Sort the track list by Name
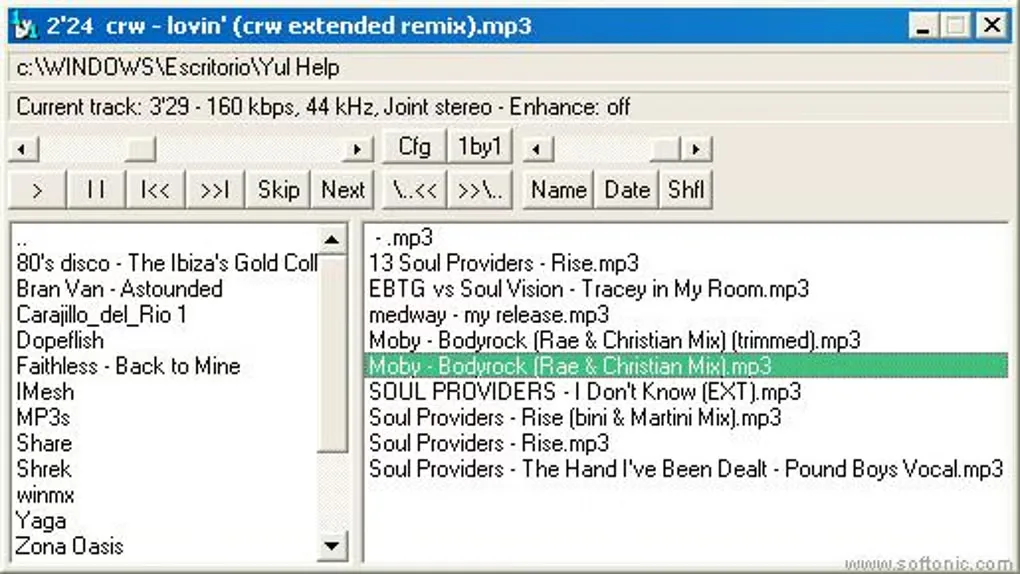This screenshot has height=574, width=1020. pyautogui.click(x=558, y=190)
